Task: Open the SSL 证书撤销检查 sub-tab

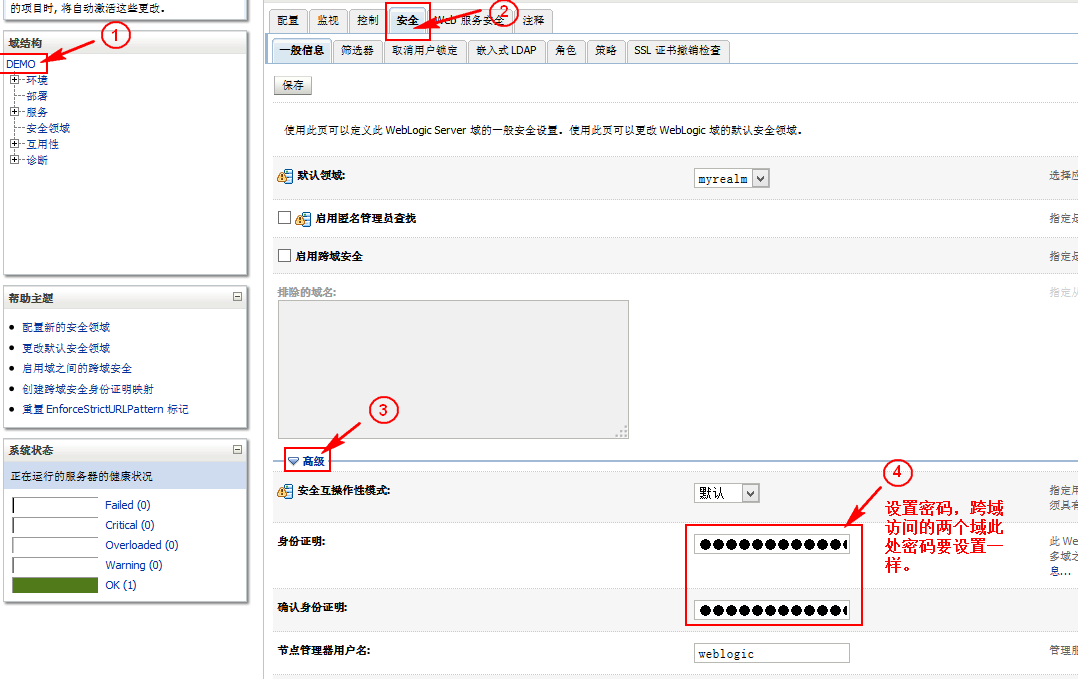Action: click(678, 51)
